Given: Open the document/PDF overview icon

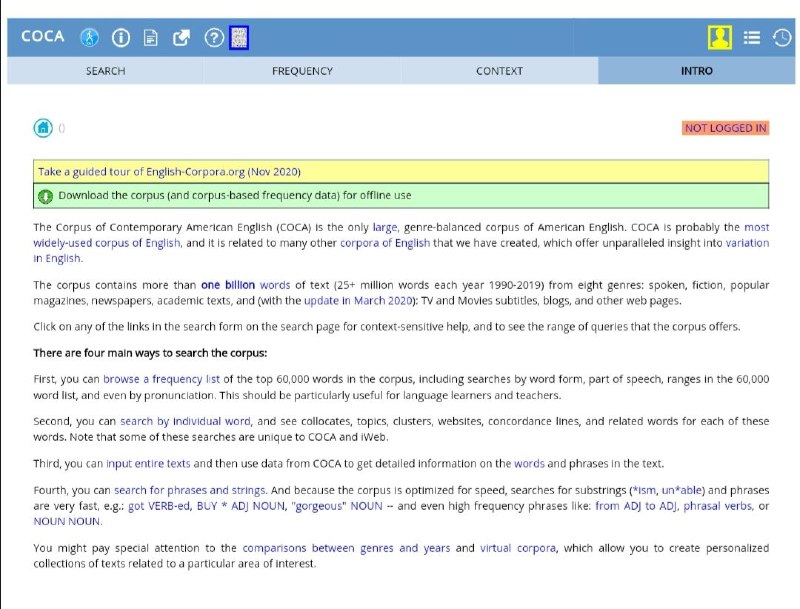Looking at the screenshot, I should point(151,37).
